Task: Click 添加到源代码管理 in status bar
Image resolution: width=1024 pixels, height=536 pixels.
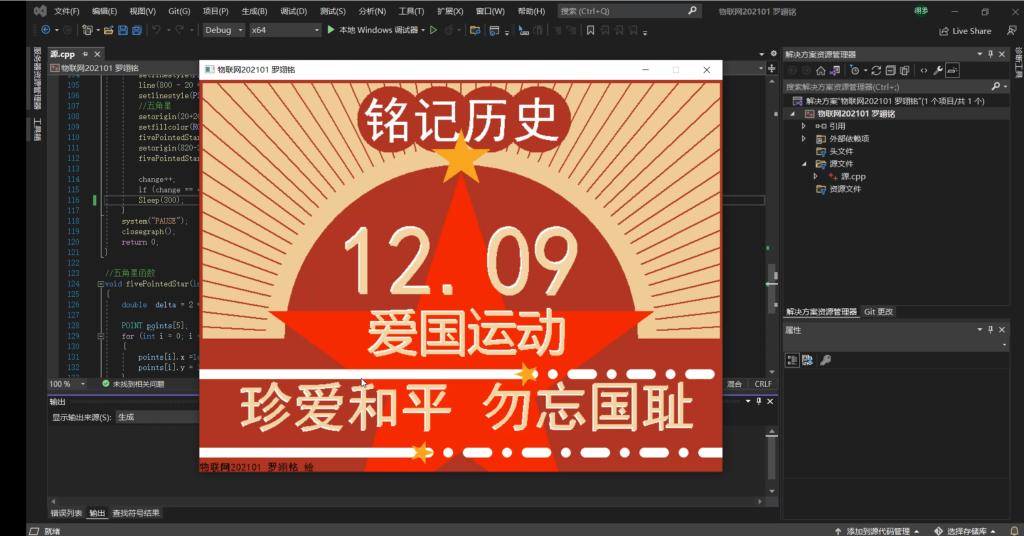Action: tap(878, 530)
